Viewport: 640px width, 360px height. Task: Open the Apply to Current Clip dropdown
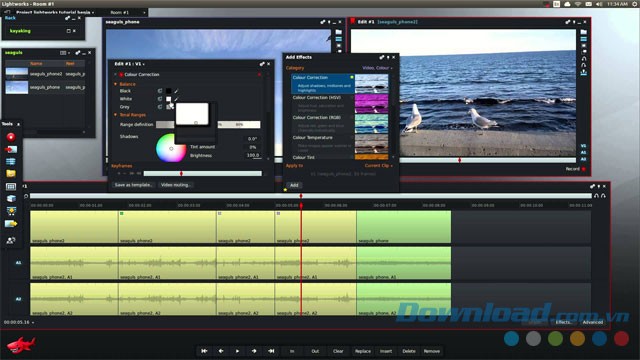[x=378, y=166]
